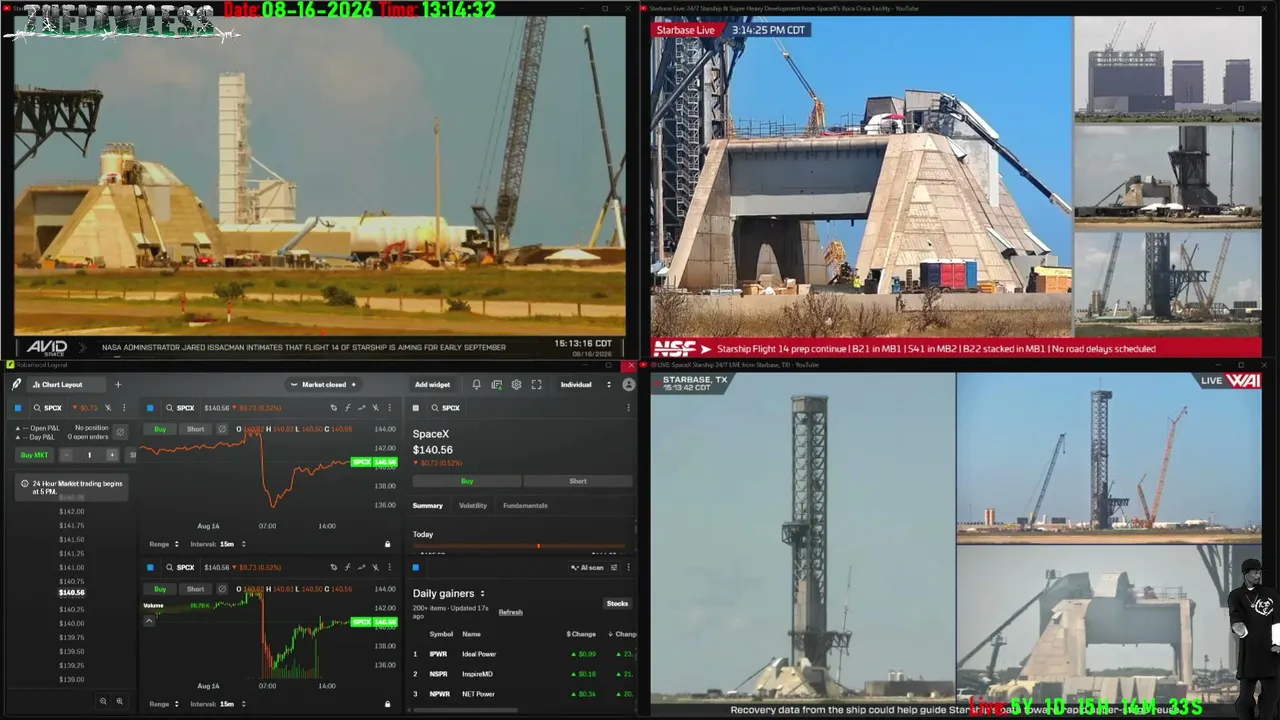This screenshot has width=1280, height=720.
Task: Open the Range dropdown under the lower chart
Action: tap(164, 704)
